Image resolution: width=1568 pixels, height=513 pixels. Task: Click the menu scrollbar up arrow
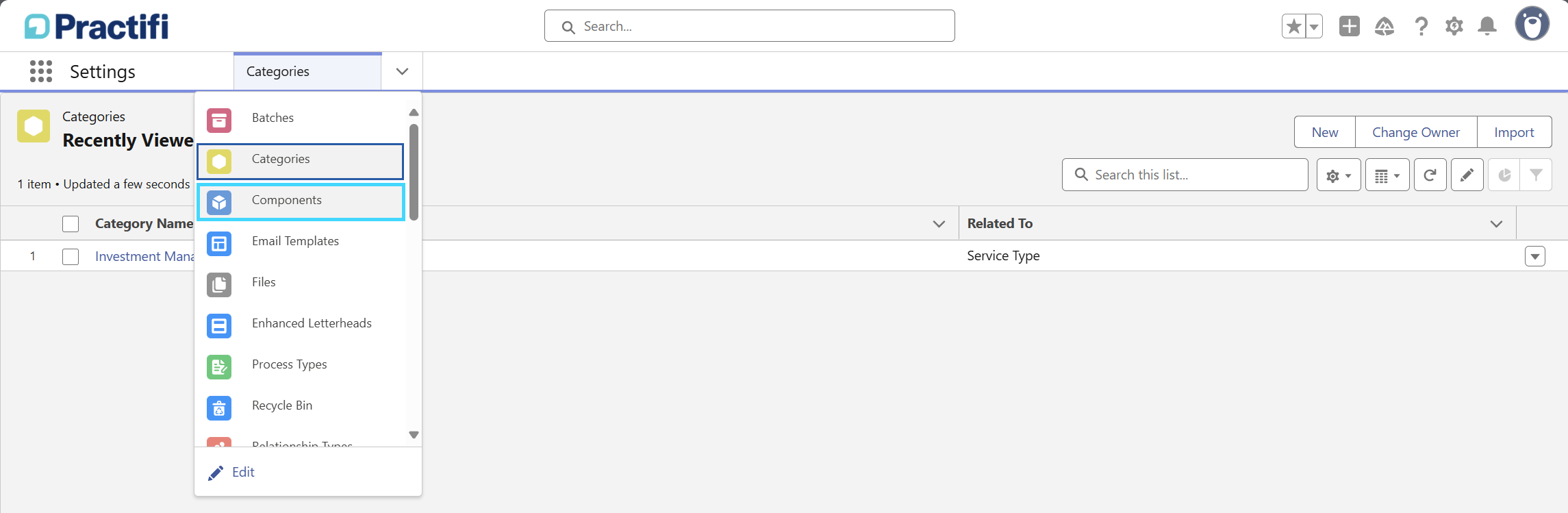[414, 112]
